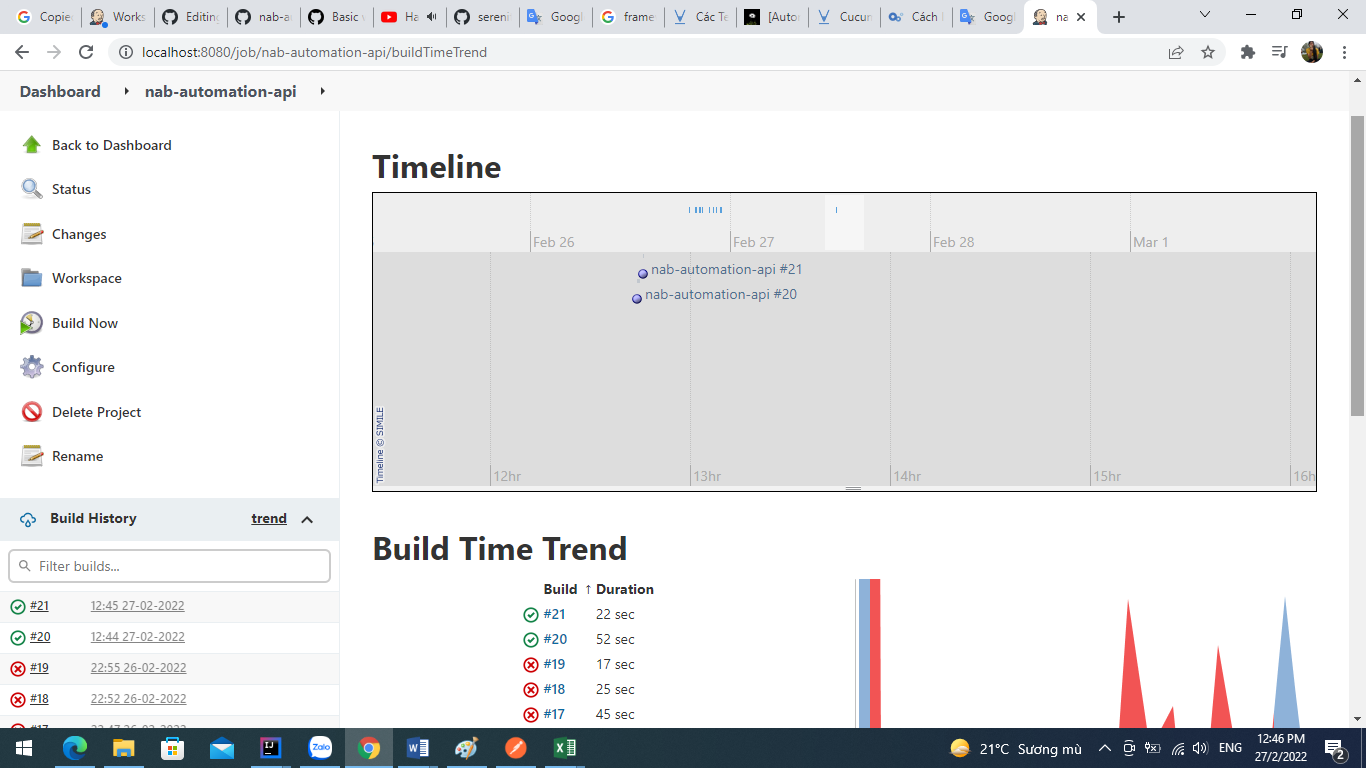The height and width of the screenshot is (768, 1366).
Task: Click the Windows Start button
Action: click(x=24, y=748)
